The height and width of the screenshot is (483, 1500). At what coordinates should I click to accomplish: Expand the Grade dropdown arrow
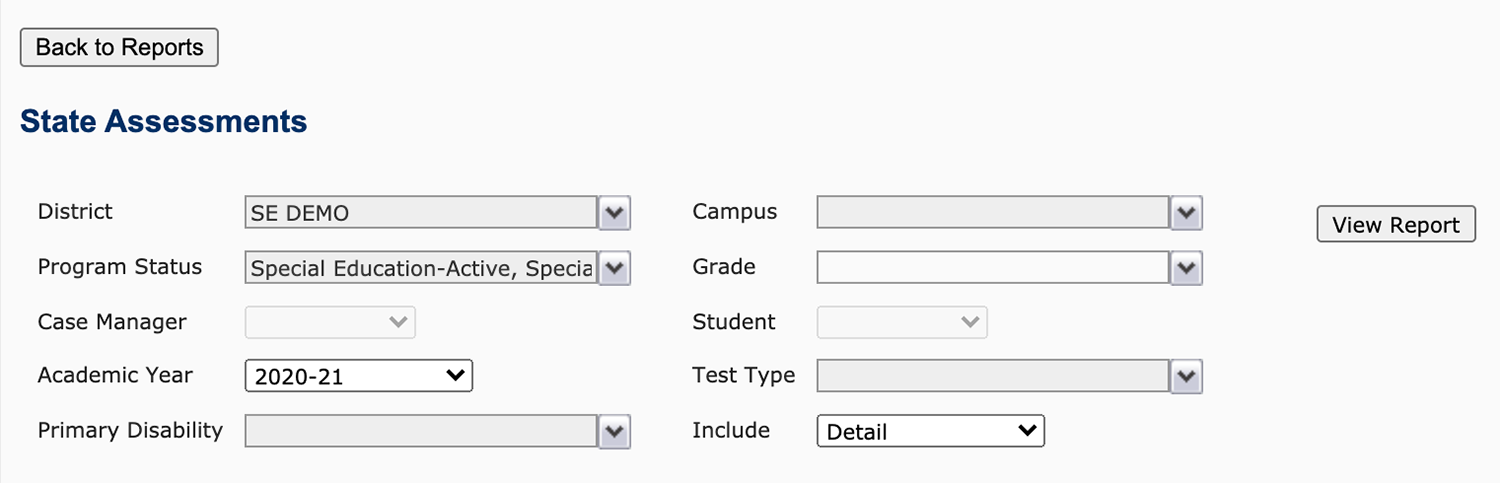(1186, 268)
